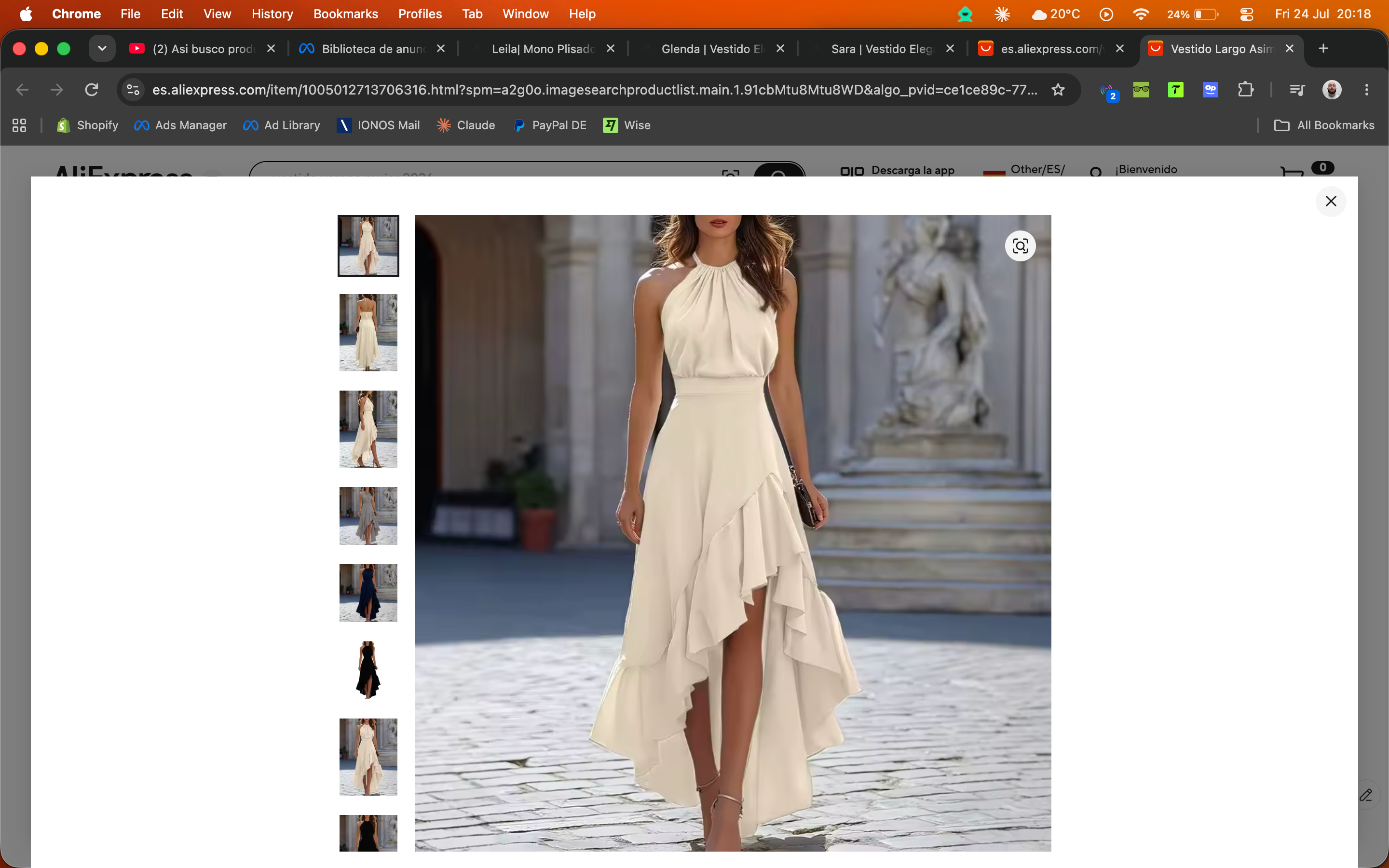
Task: Select the navy blue dress thumbnail
Action: 368,593
